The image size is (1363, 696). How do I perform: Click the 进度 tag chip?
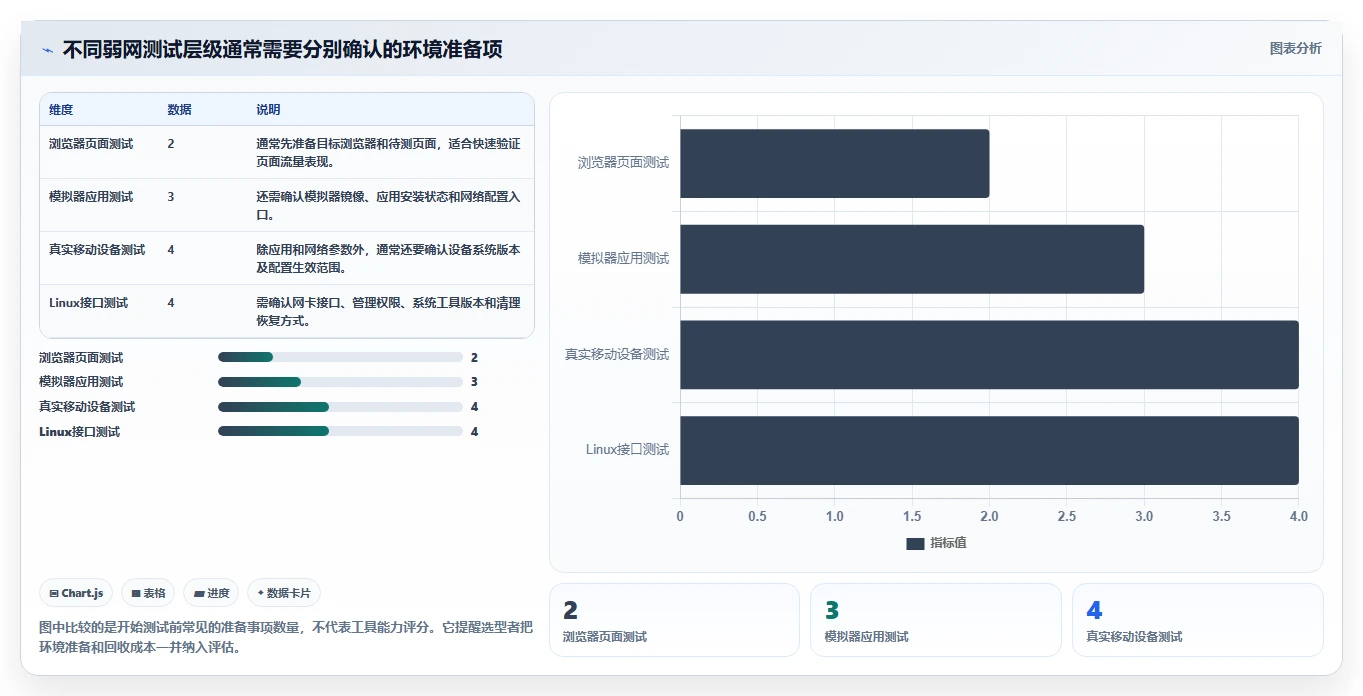(x=211, y=593)
